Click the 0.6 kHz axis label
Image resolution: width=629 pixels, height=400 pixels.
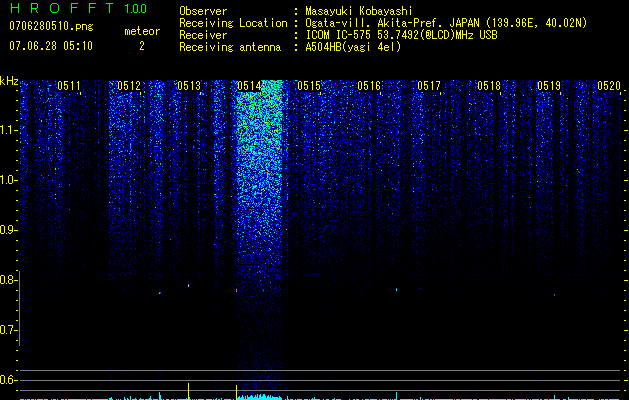(x=8, y=380)
